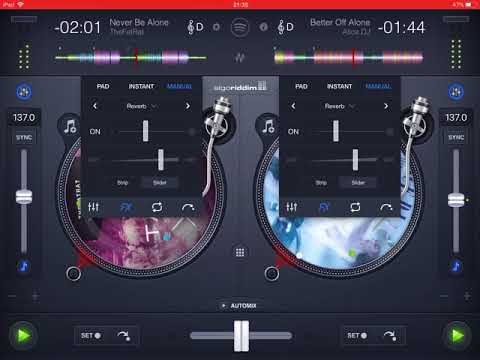Image resolution: width=480 pixels, height=360 pixels.
Task: Tap left deck Never Be Alone waveform
Action: (131, 58)
